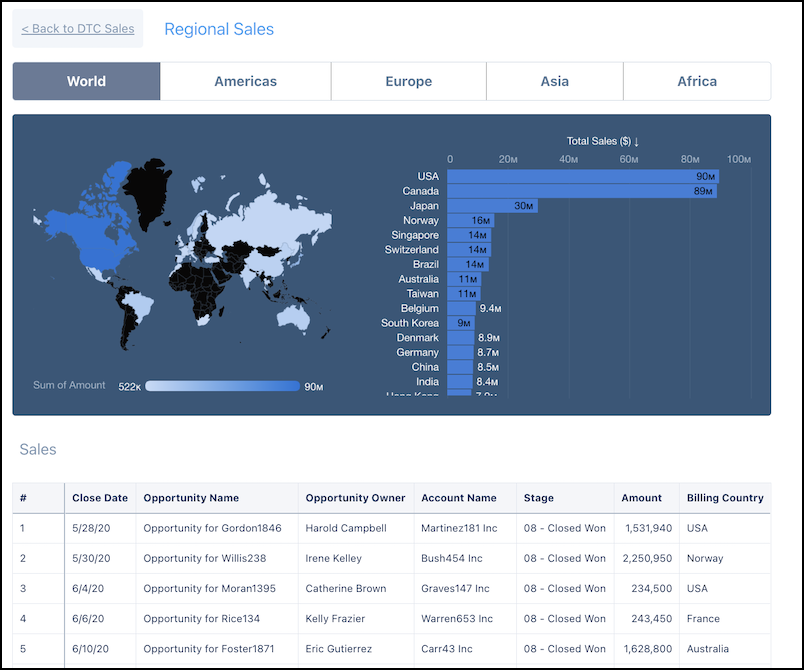This screenshot has width=804, height=670.
Task: Click Australia on the world map
Action: pyautogui.click(x=293, y=318)
